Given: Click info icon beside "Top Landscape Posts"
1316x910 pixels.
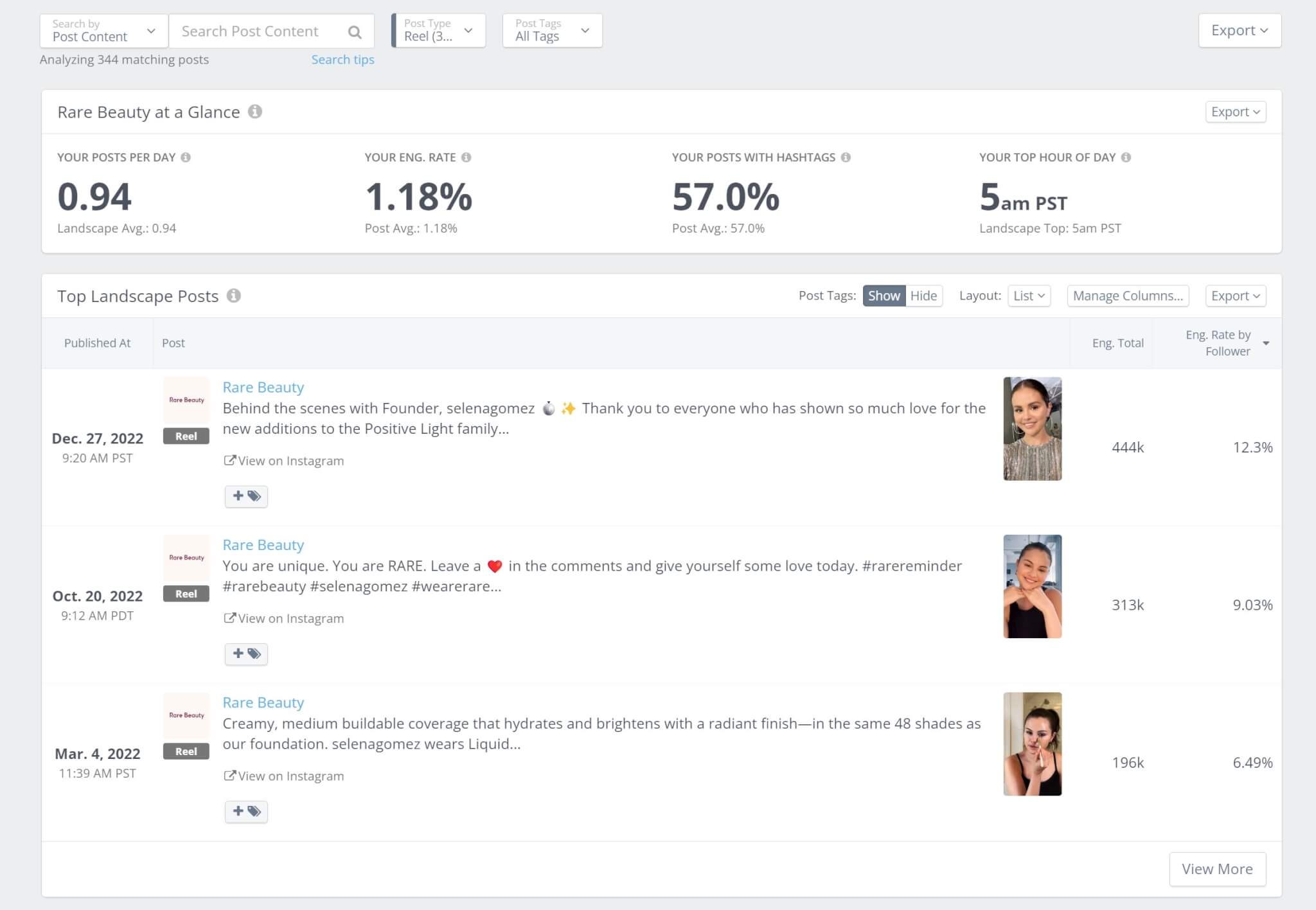Looking at the screenshot, I should (234, 296).
